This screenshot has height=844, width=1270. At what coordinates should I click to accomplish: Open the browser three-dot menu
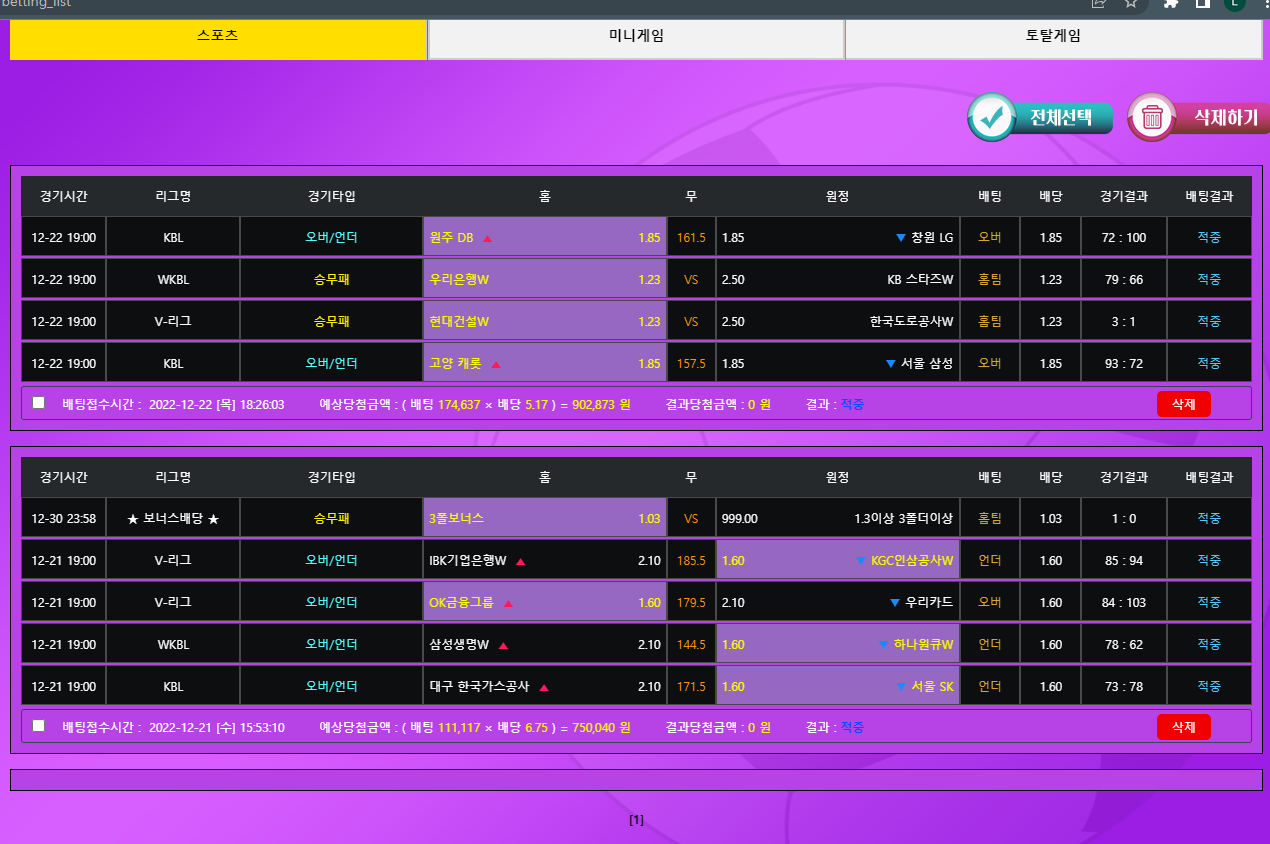pos(1263,4)
